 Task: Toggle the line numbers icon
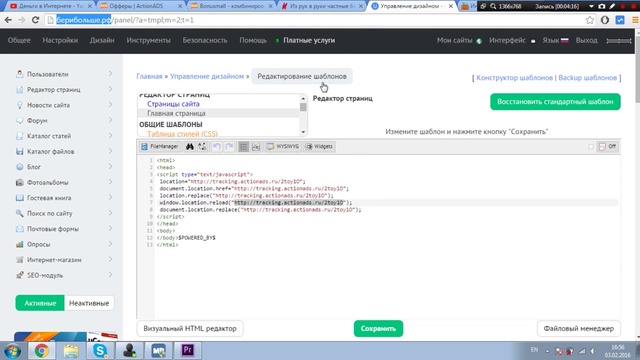tap(243, 147)
